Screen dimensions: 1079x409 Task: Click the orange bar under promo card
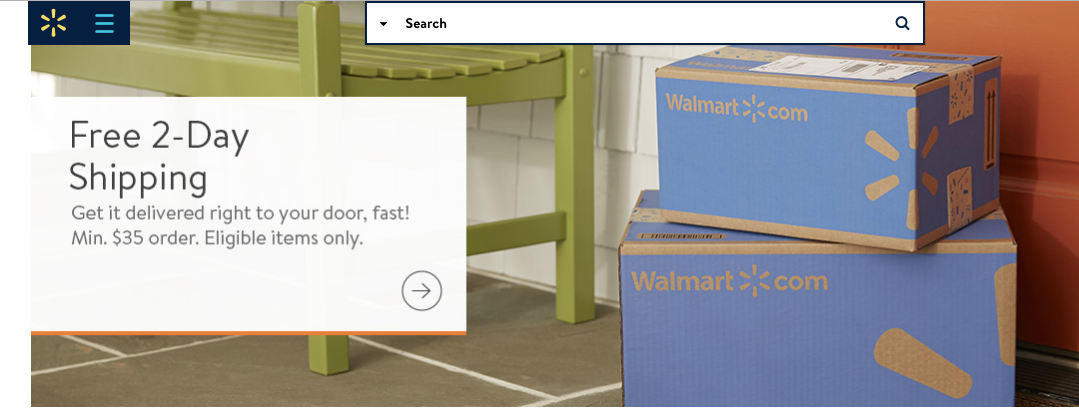[248, 333]
